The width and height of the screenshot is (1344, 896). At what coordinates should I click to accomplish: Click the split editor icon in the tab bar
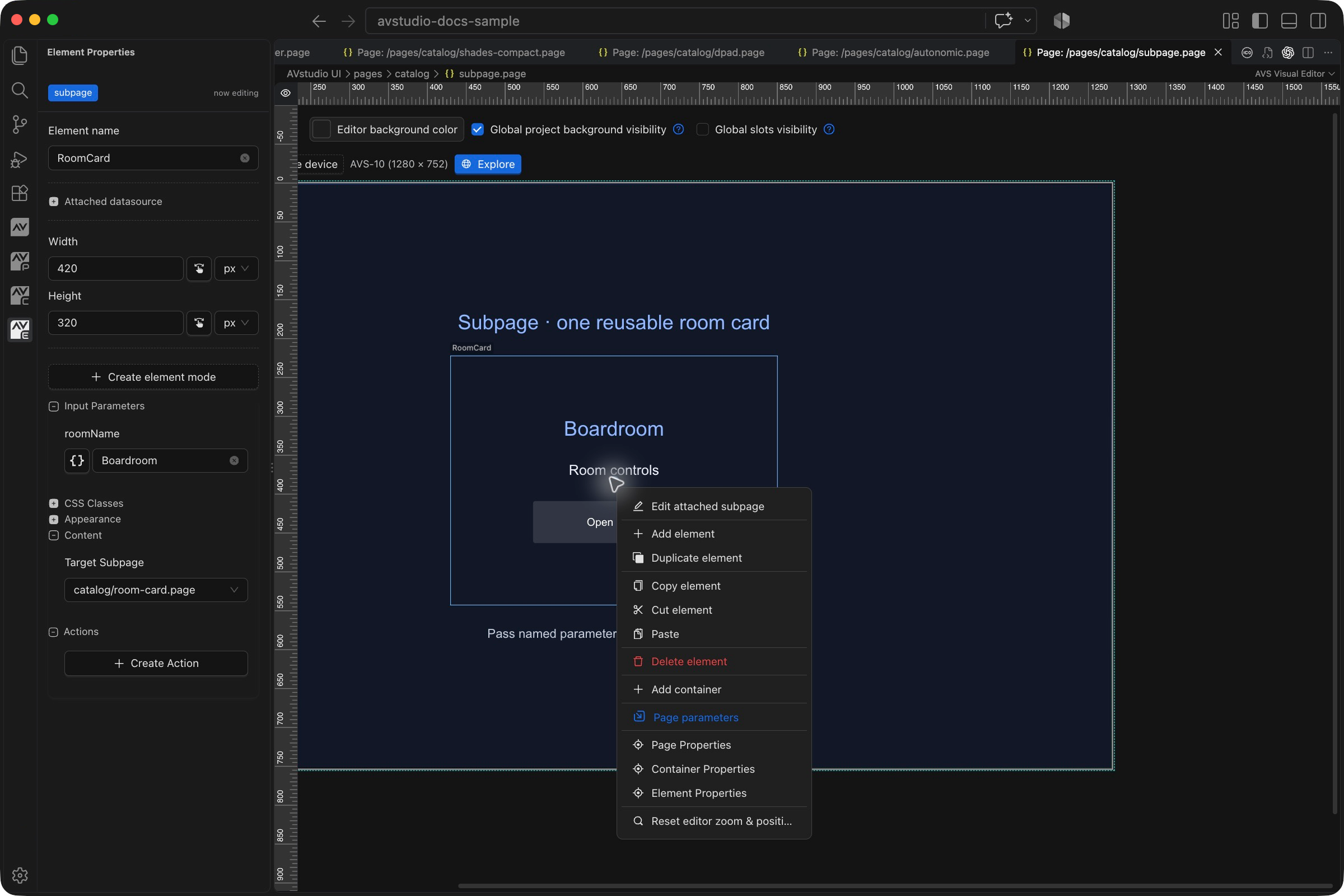pos(1308,53)
